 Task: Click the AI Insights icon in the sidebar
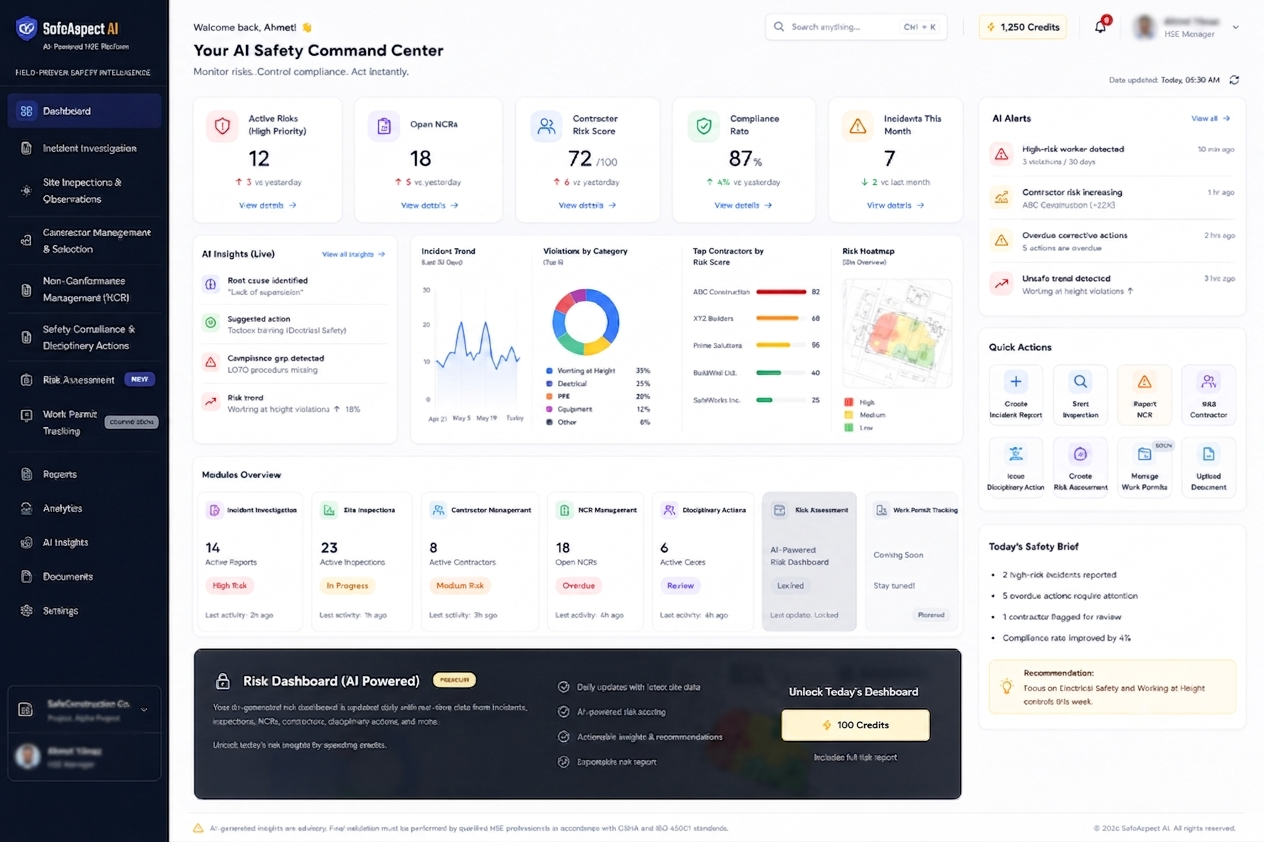[x=27, y=542]
